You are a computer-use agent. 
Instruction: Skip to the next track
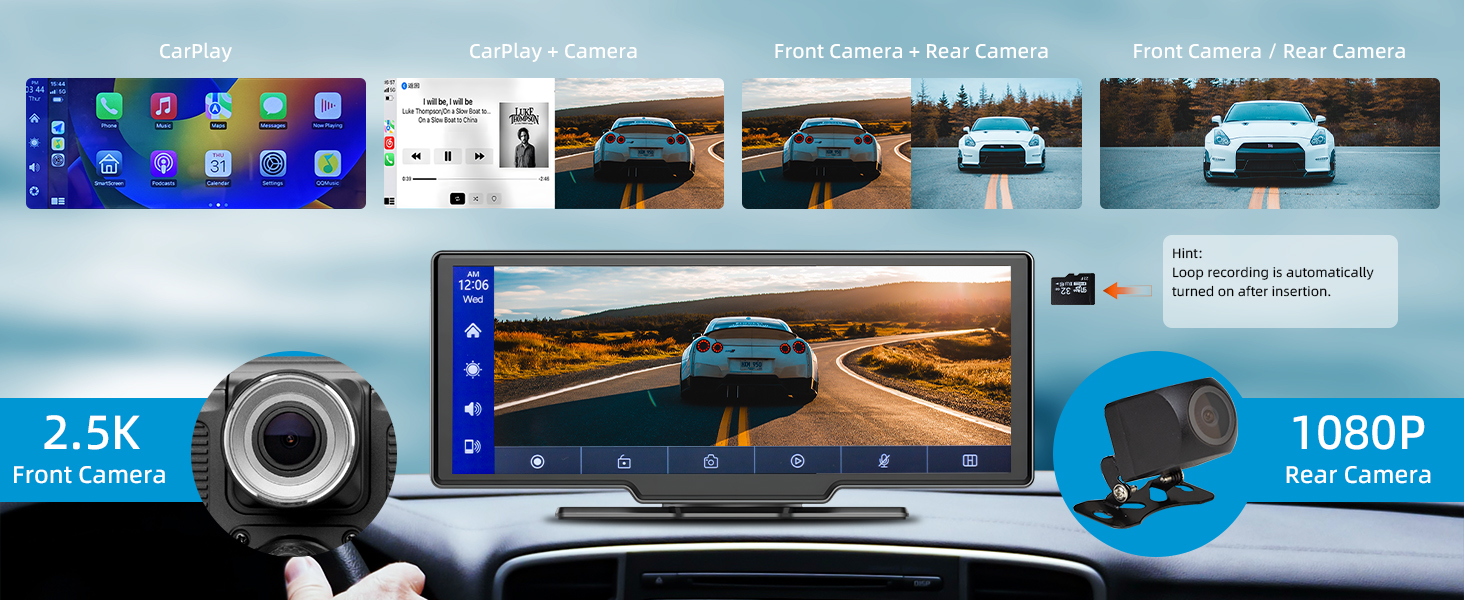click(x=480, y=156)
